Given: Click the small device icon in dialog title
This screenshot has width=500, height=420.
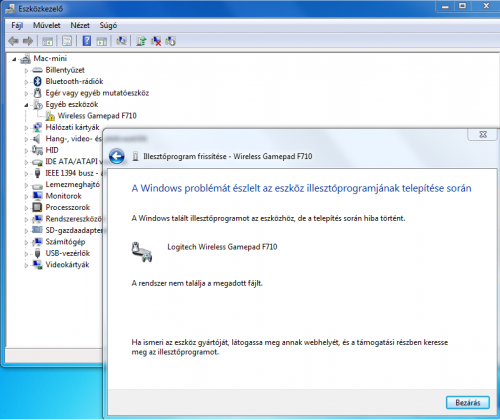Looking at the screenshot, I should point(135,156).
